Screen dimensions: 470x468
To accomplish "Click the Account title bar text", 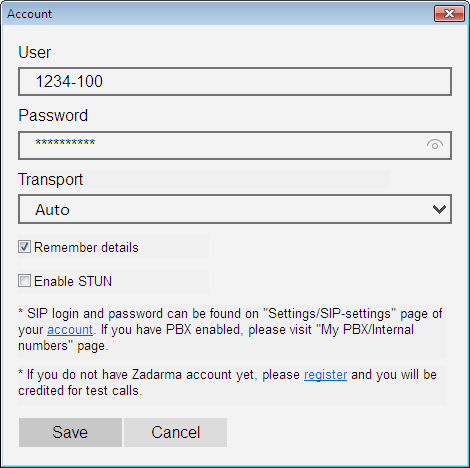I will 30,14.
